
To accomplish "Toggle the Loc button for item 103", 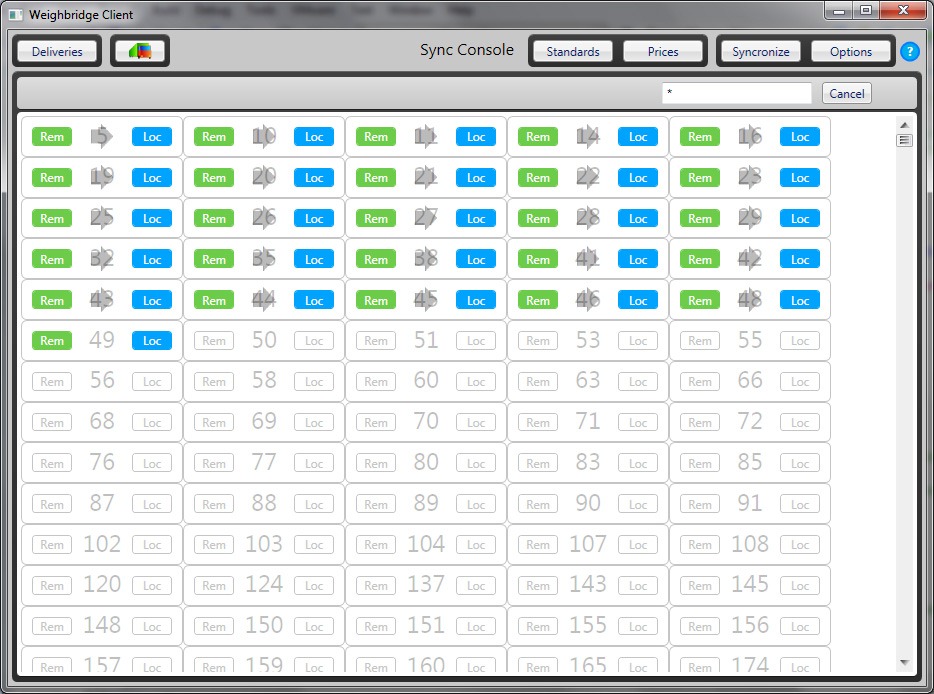I will click(x=314, y=545).
